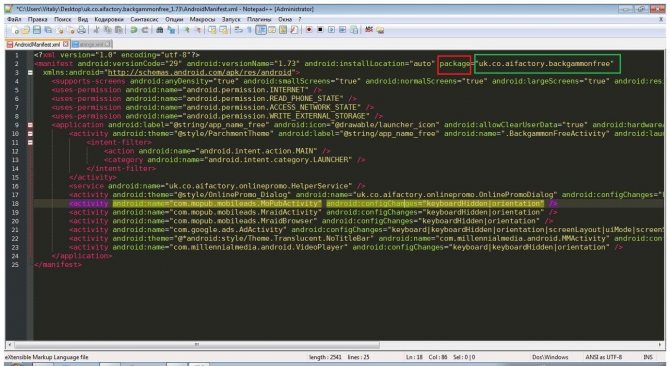Open the Макросы menu

[x=203, y=19]
